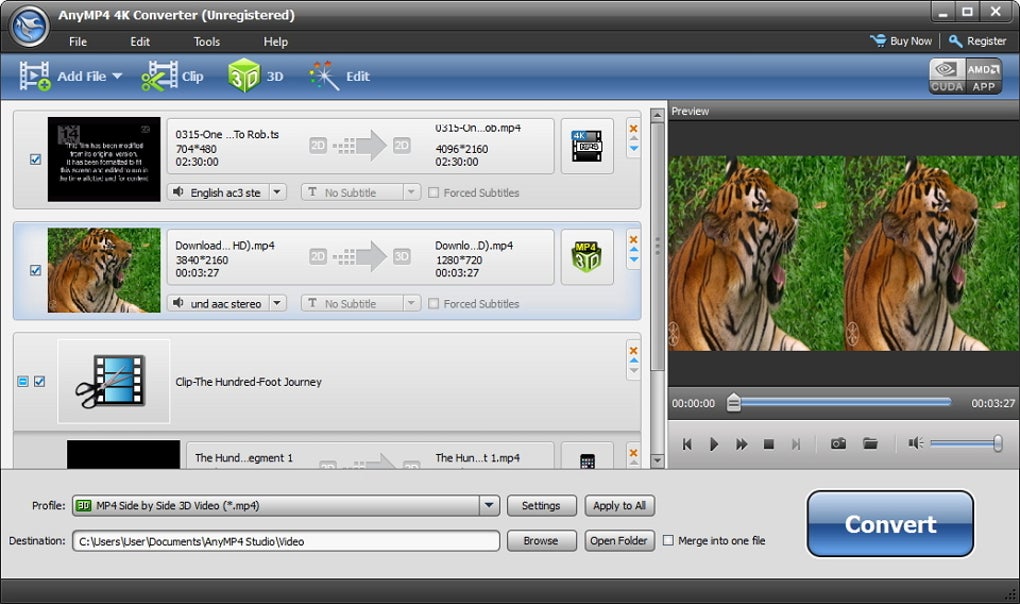
Task: Move 0315-One To Rob.ts item down
Action: (x=633, y=149)
